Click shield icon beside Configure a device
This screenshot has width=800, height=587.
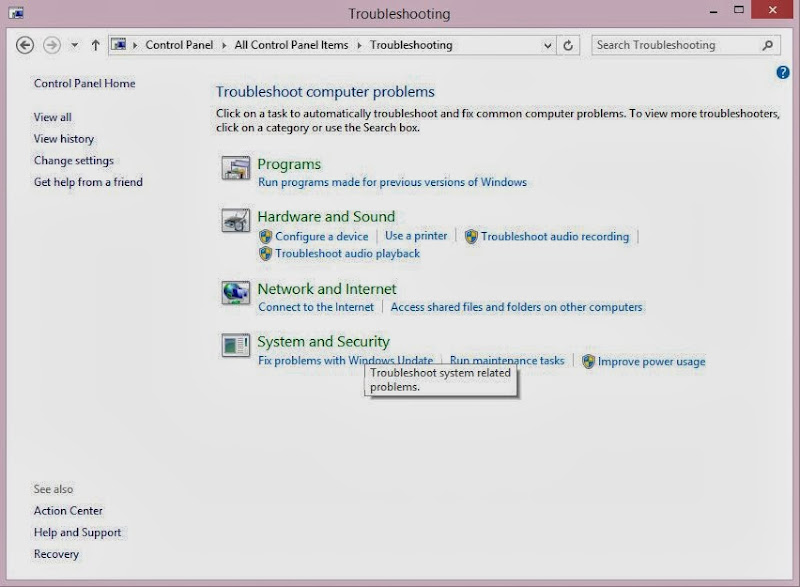pyautogui.click(x=265, y=237)
